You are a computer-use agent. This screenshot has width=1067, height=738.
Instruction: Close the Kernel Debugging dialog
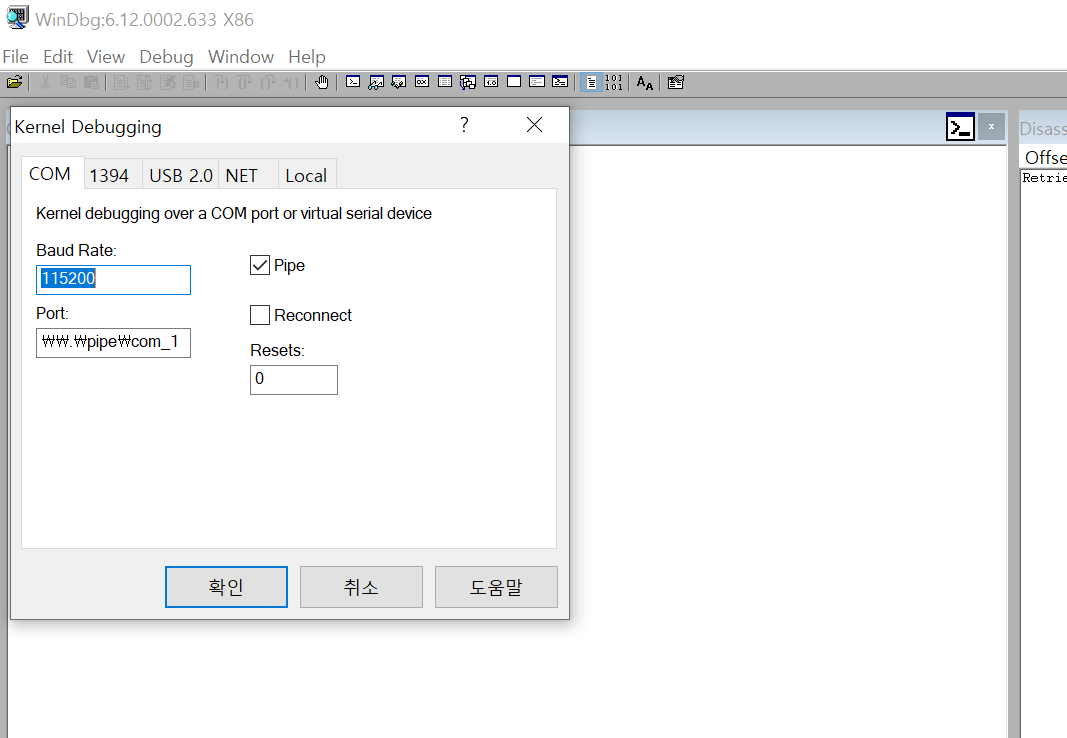point(534,124)
